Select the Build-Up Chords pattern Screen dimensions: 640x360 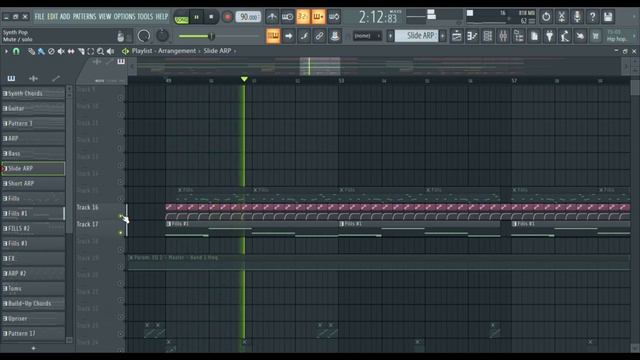point(33,304)
